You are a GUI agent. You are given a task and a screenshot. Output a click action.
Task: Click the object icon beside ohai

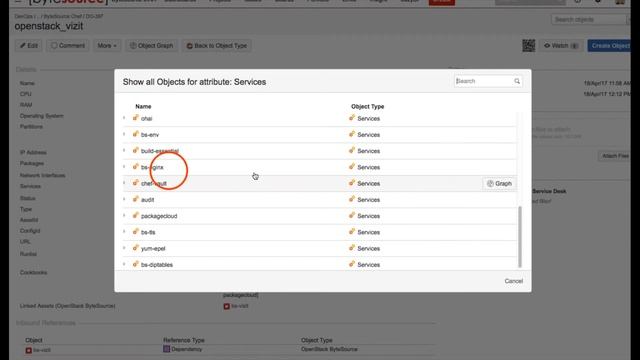136,118
